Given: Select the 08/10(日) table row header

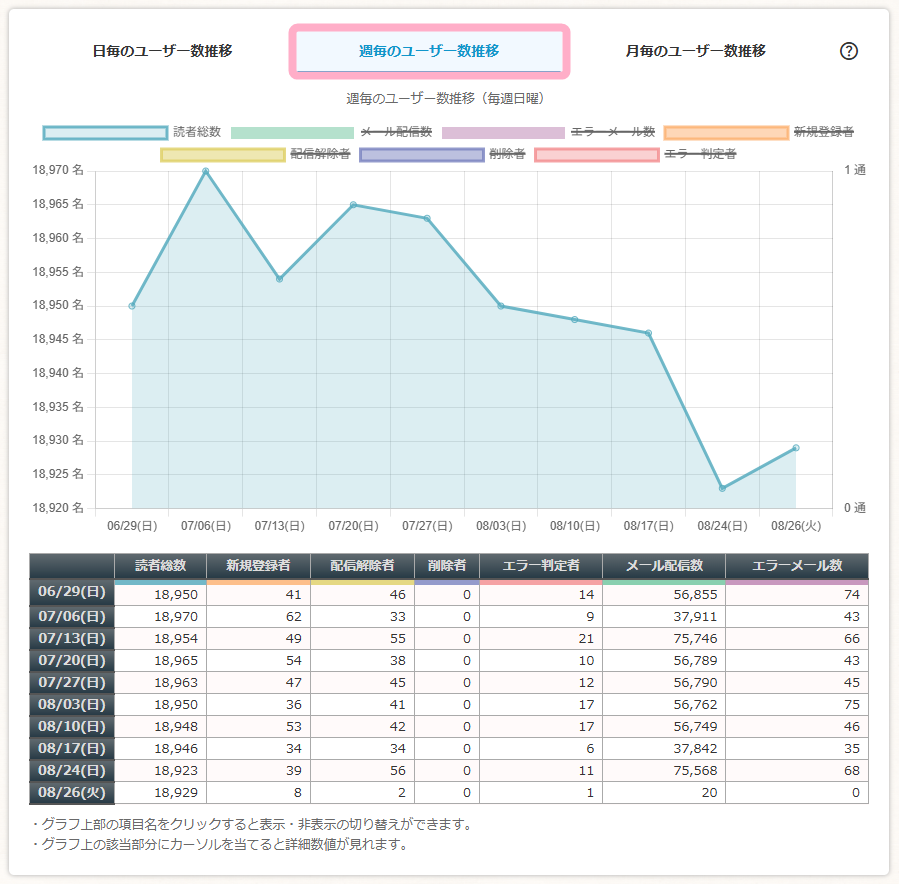Looking at the screenshot, I should tap(72, 726).
